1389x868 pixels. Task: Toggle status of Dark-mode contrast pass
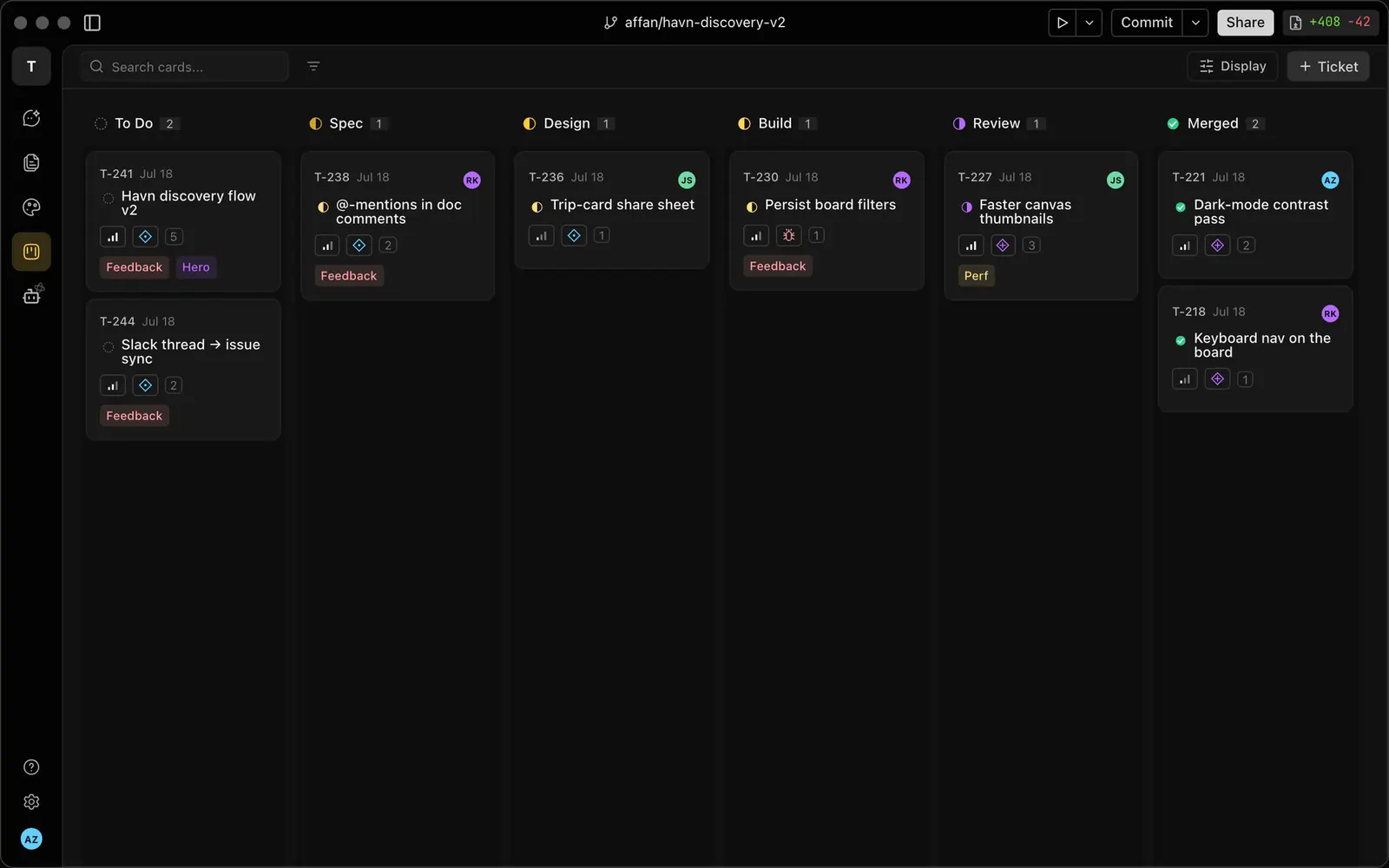point(1181,207)
